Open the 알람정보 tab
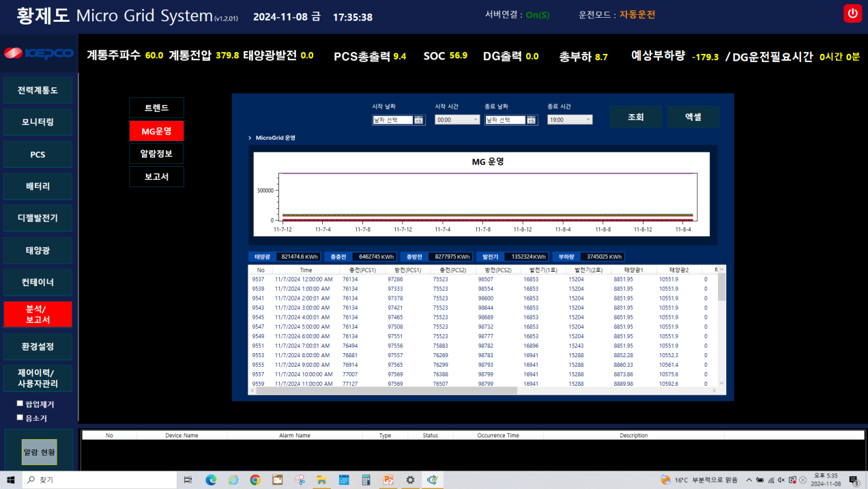 click(x=156, y=154)
